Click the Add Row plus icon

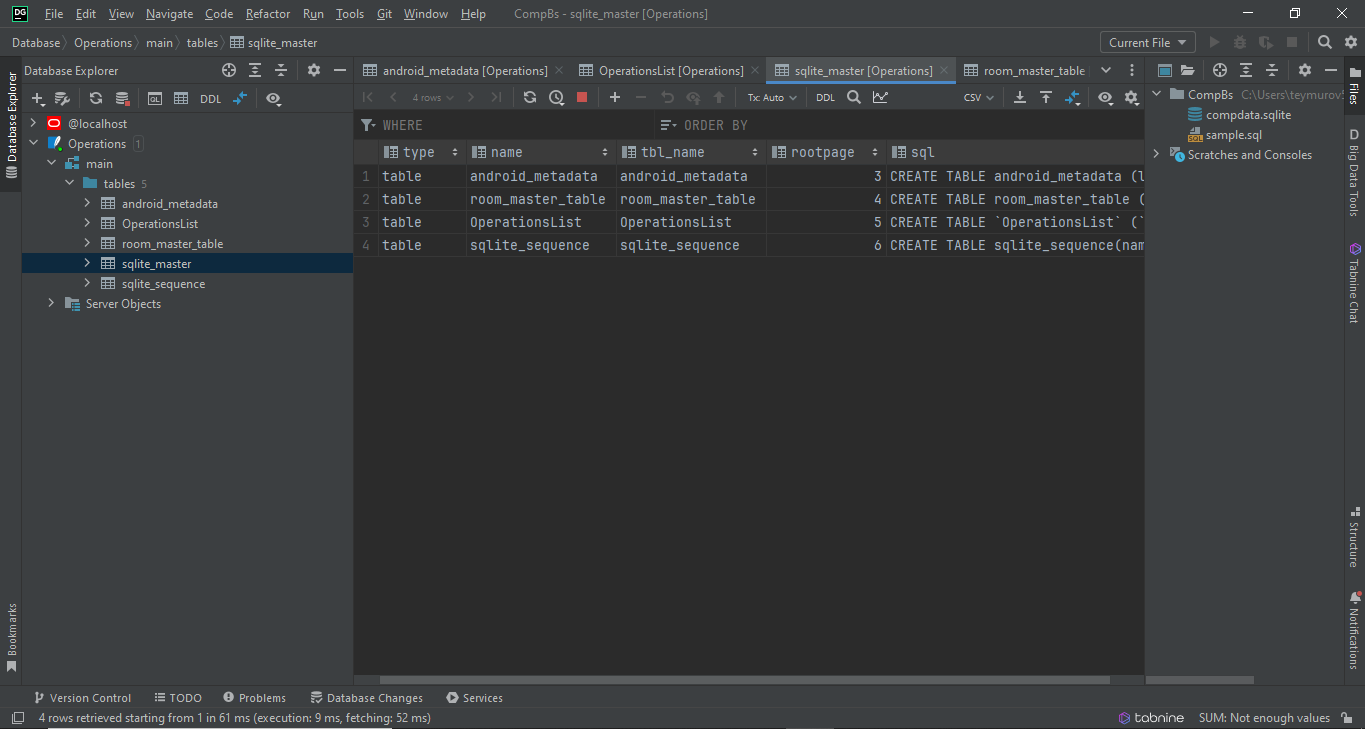[x=614, y=97]
